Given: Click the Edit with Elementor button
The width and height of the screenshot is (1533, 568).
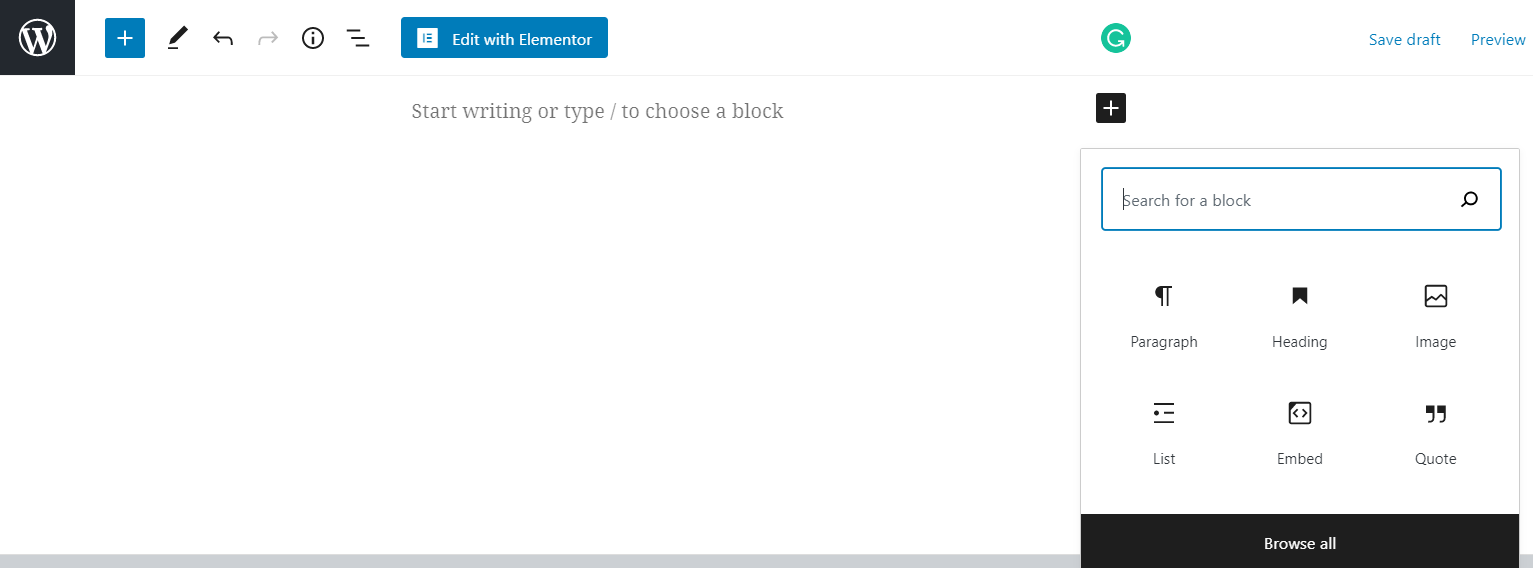Looking at the screenshot, I should 504,39.
